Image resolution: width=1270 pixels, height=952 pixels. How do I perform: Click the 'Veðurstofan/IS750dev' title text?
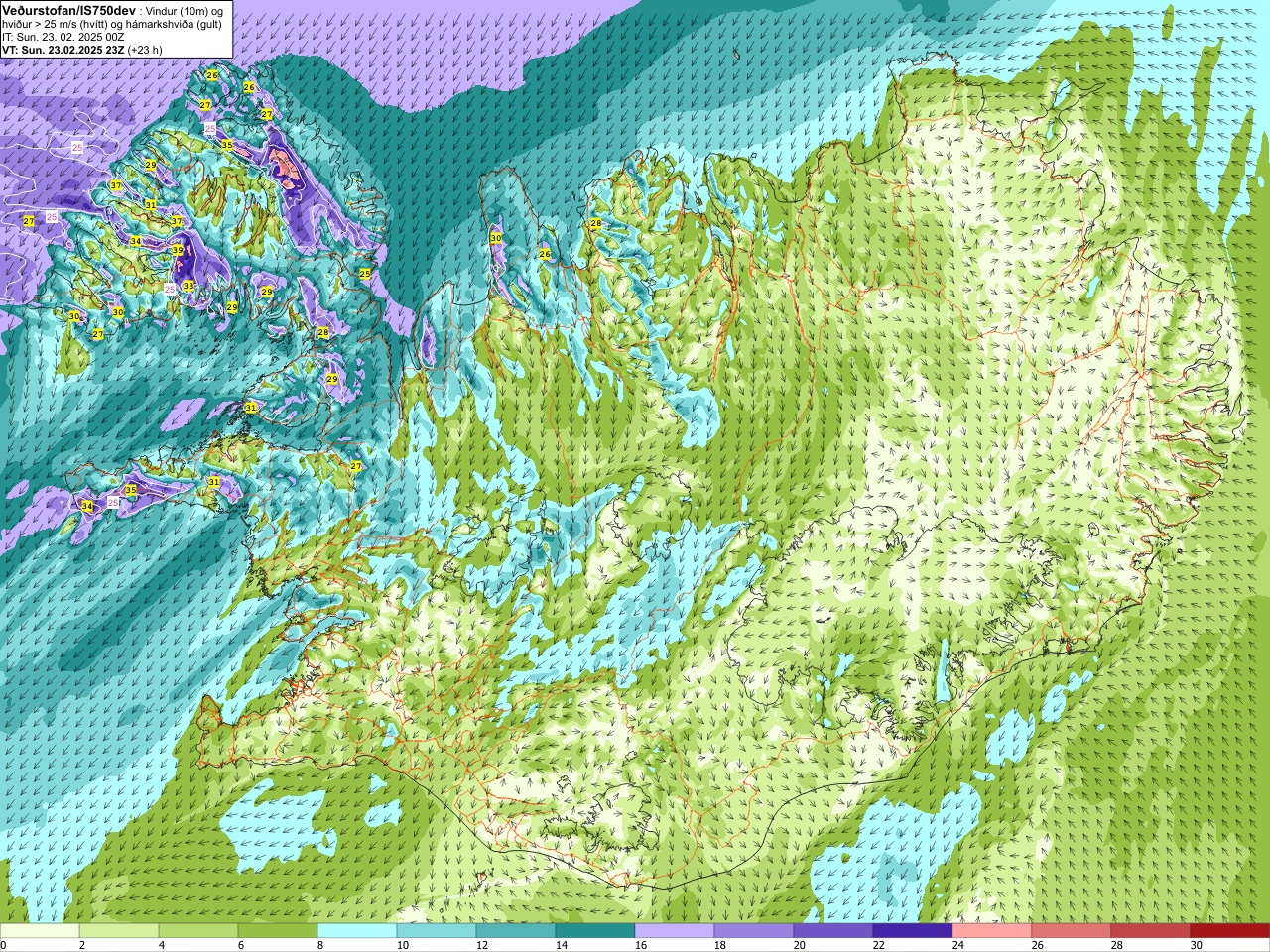(69, 11)
